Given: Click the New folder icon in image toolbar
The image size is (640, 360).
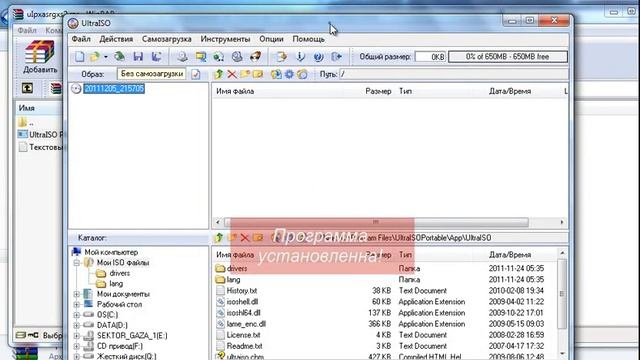Looking at the screenshot, I should tap(245, 74).
